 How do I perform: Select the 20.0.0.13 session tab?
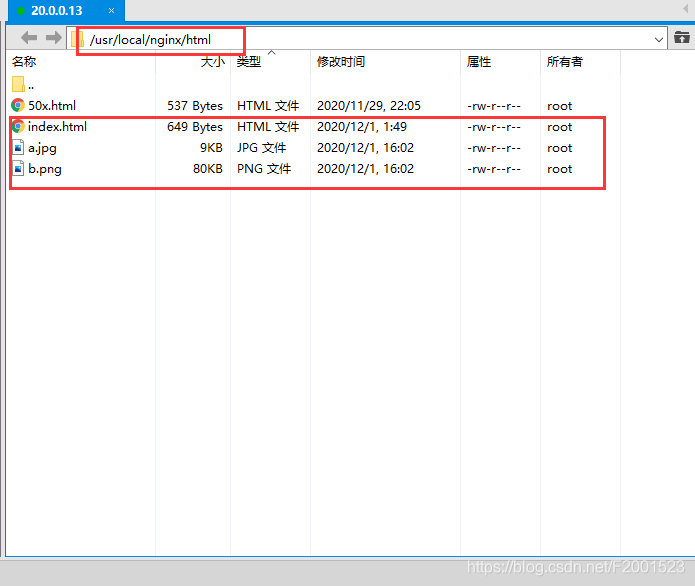tap(66, 11)
